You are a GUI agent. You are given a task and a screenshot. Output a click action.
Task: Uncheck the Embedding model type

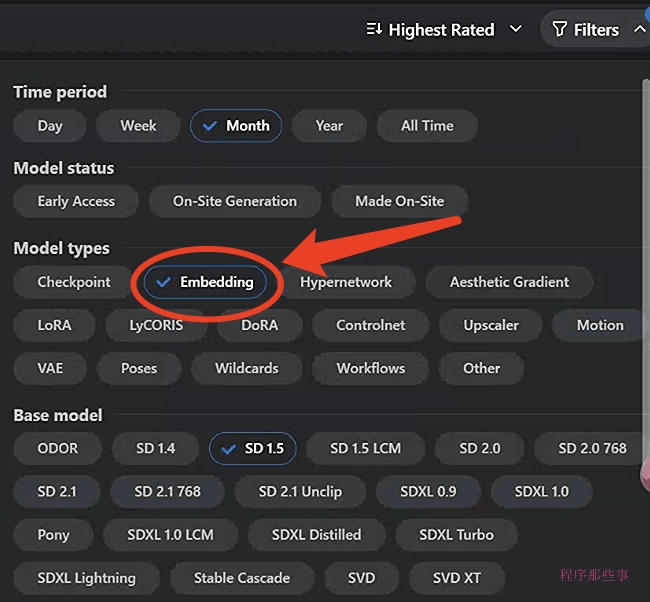[205, 282]
